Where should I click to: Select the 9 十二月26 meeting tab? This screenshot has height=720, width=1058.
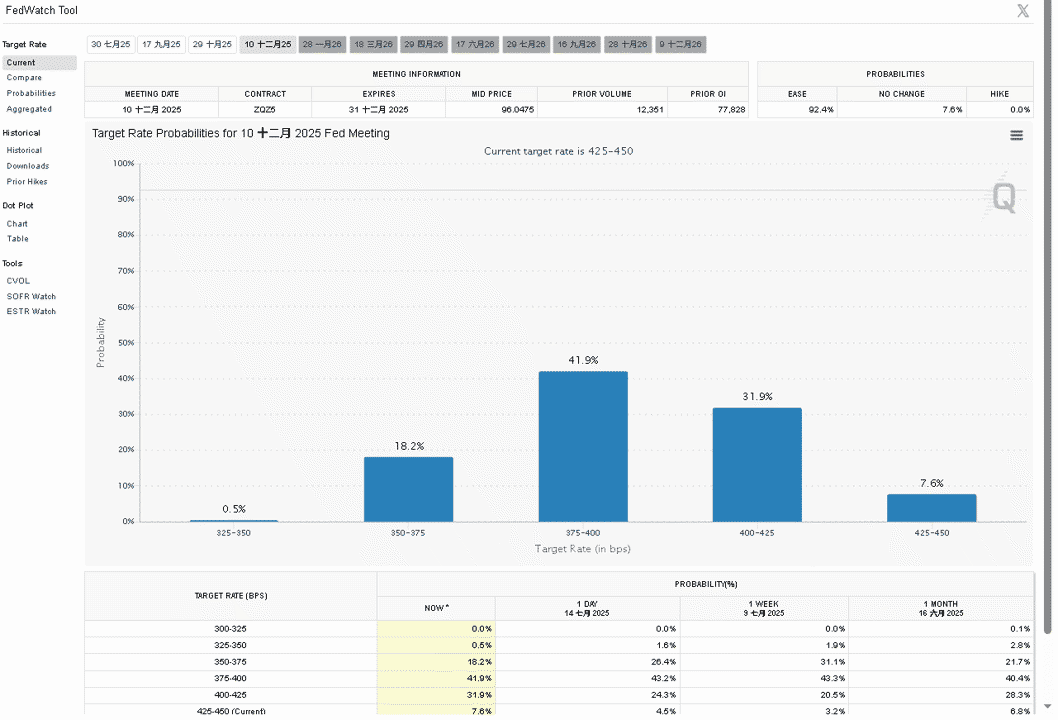pos(680,45)
